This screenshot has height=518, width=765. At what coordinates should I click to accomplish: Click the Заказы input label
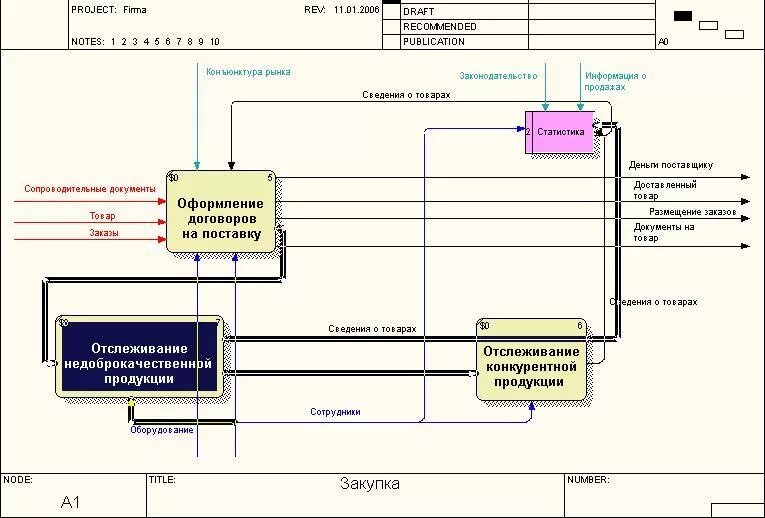[103, 233]
